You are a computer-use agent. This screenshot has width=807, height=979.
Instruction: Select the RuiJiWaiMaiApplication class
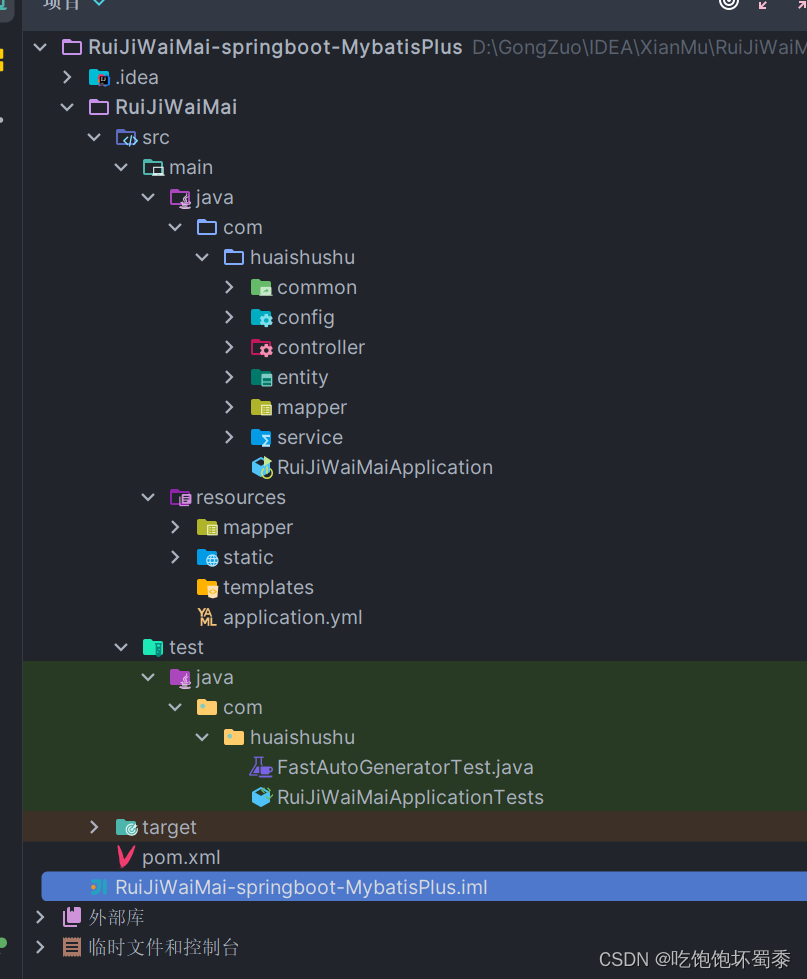[384, 468]
